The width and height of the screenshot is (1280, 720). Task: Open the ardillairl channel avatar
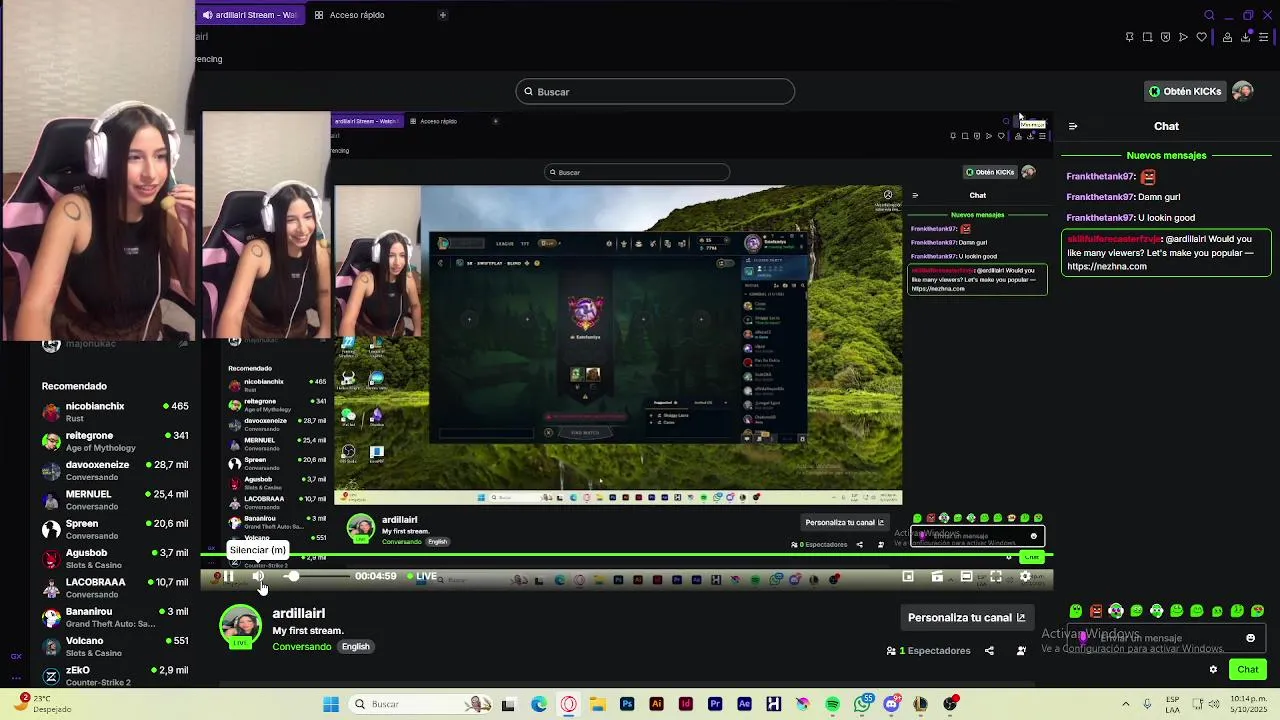(x=240, y=627)
